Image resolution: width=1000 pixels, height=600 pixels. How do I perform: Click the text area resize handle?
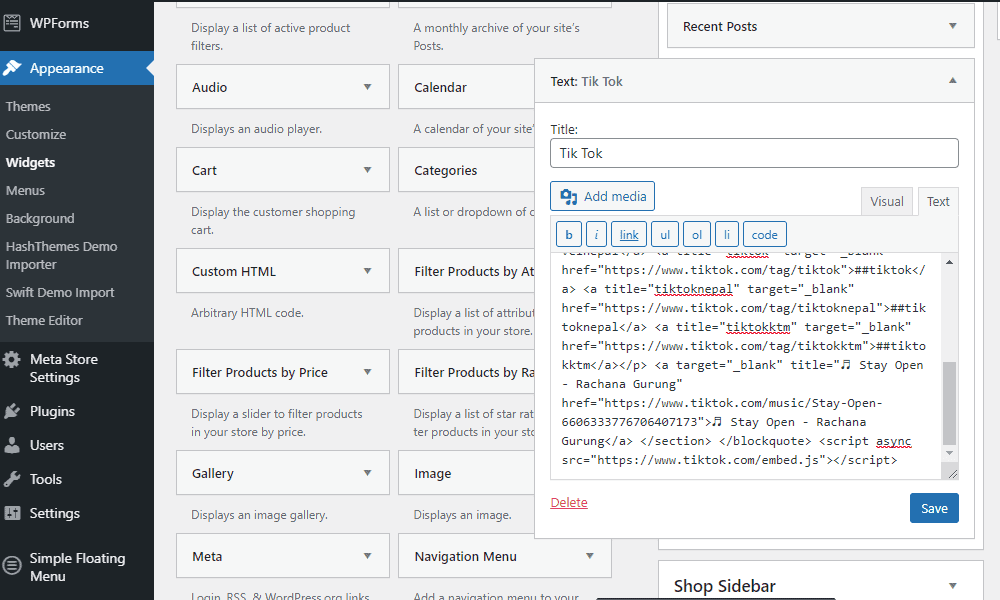pyautogui.click(x=952, y=473)
